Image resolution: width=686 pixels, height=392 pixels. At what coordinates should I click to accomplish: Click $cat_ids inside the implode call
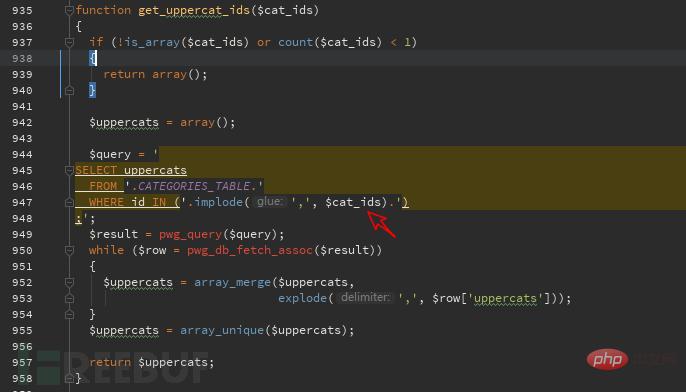[x=353, y=202]
